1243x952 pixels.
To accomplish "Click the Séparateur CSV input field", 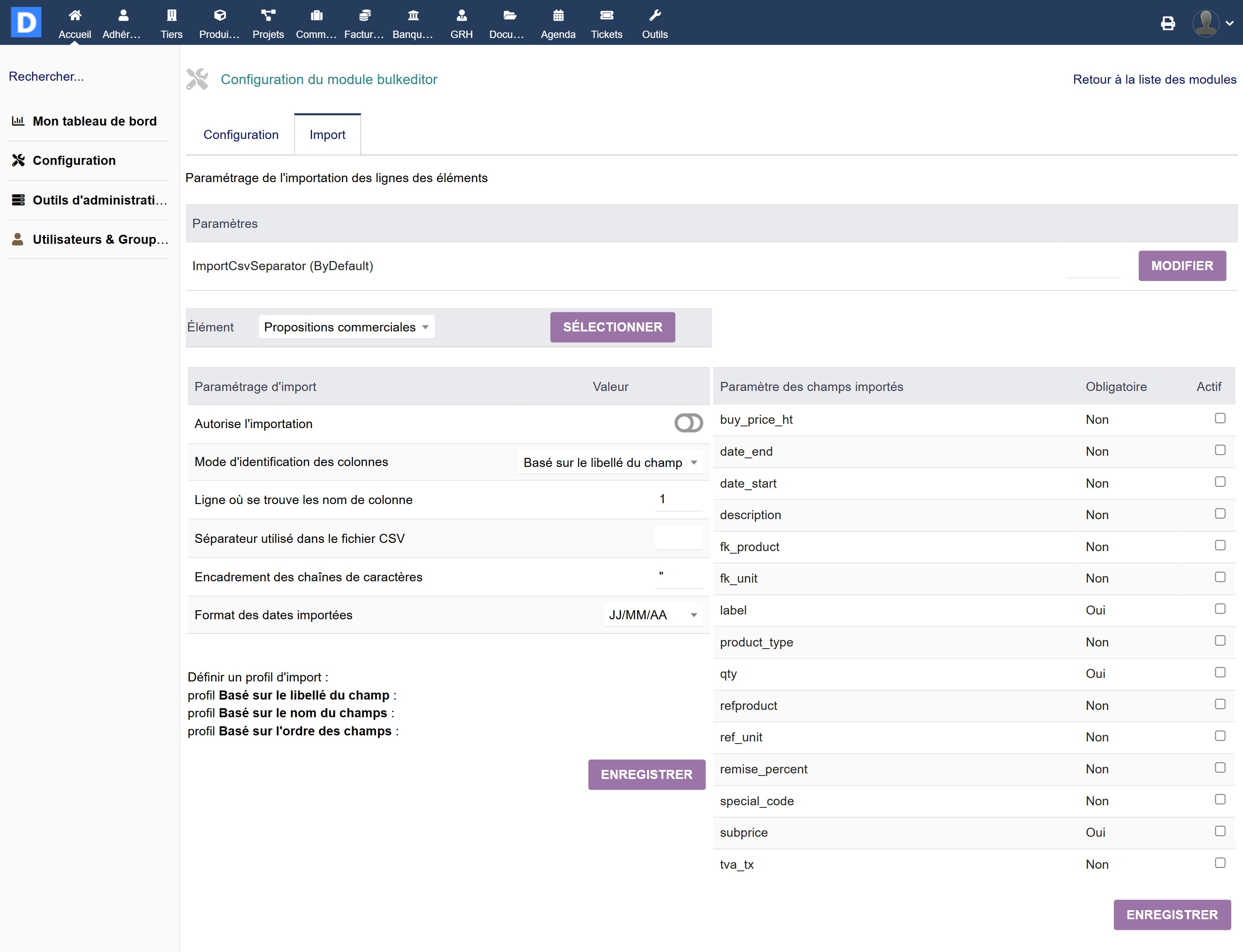I will [678, 538].
